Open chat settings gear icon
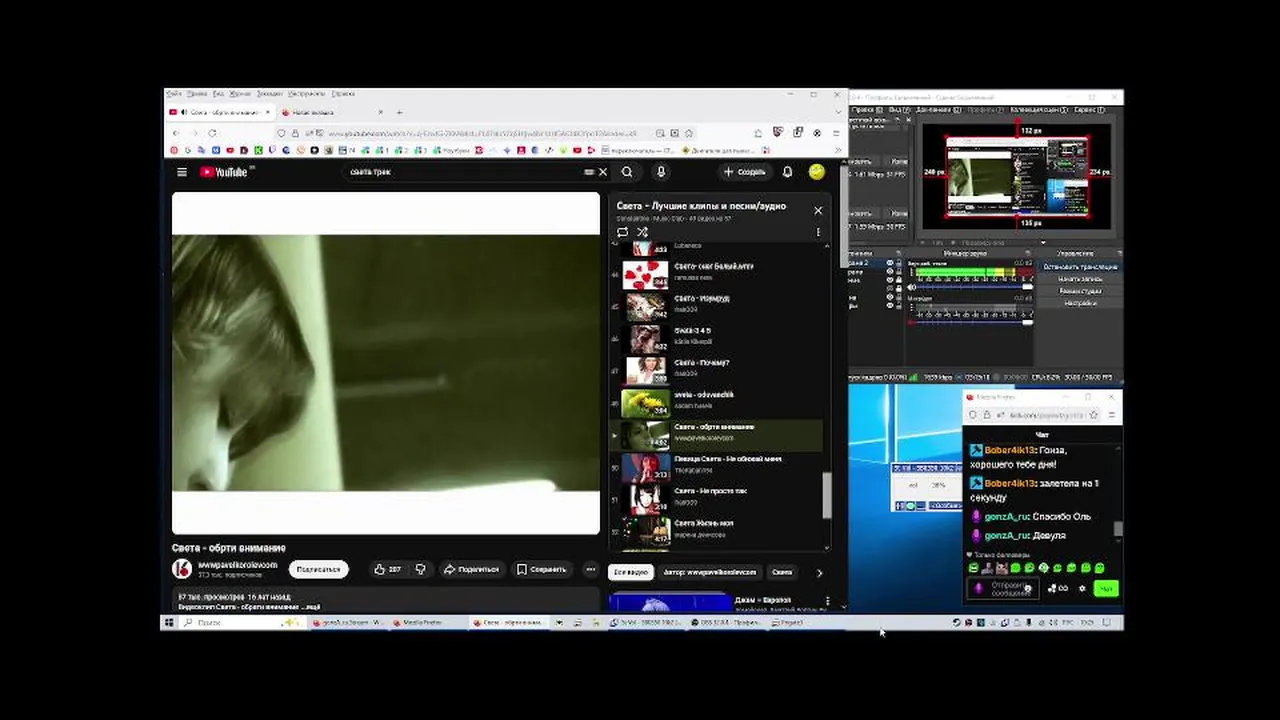 1082,589
